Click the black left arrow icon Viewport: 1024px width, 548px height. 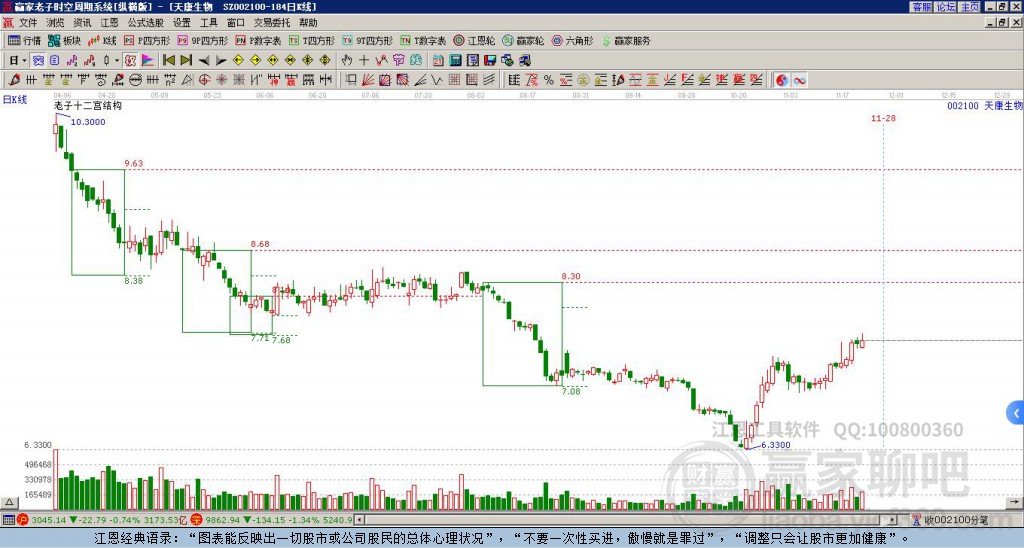click(204, 60)
